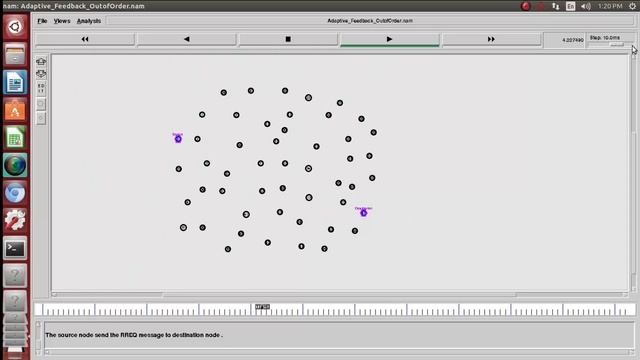This screenshot has height=360, width=640.
Task: Stop the animation playback
Action: click(288, 39)
